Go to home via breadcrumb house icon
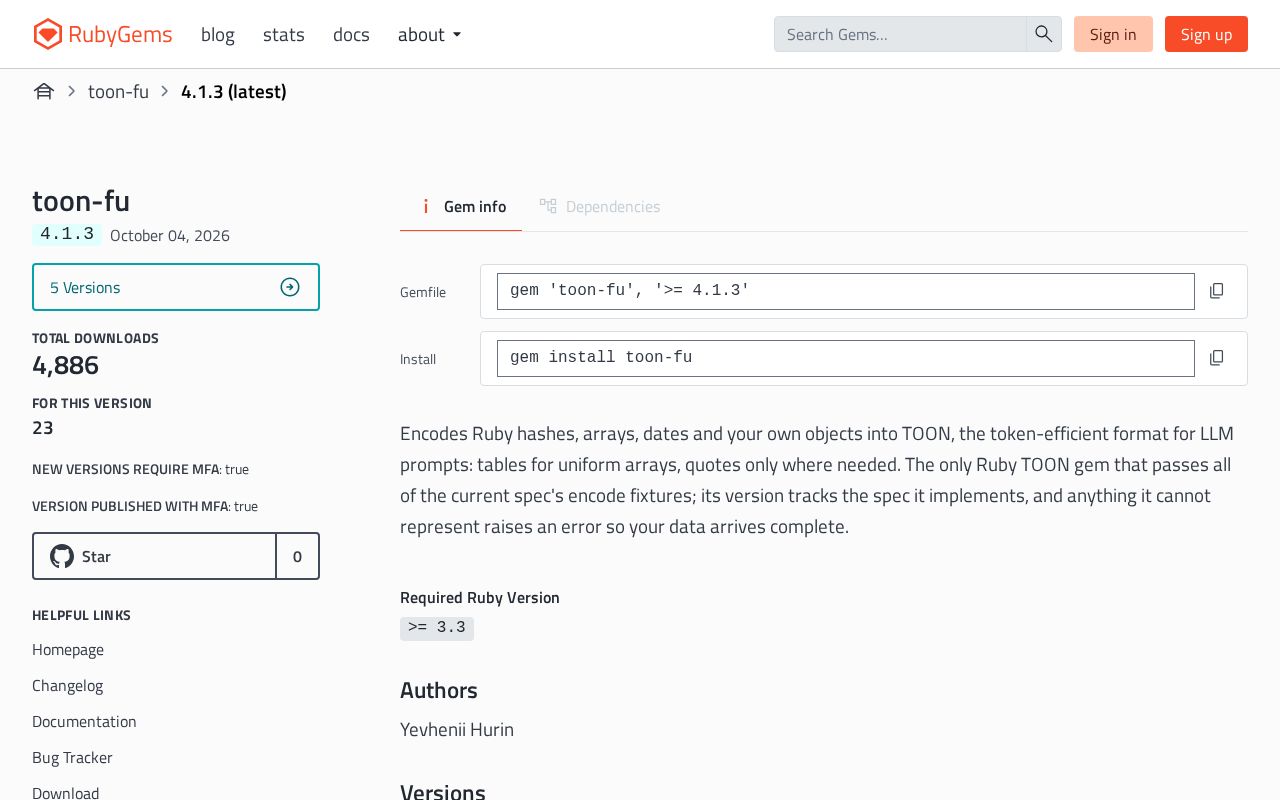 pyautogui.click(x=43, y=91)
